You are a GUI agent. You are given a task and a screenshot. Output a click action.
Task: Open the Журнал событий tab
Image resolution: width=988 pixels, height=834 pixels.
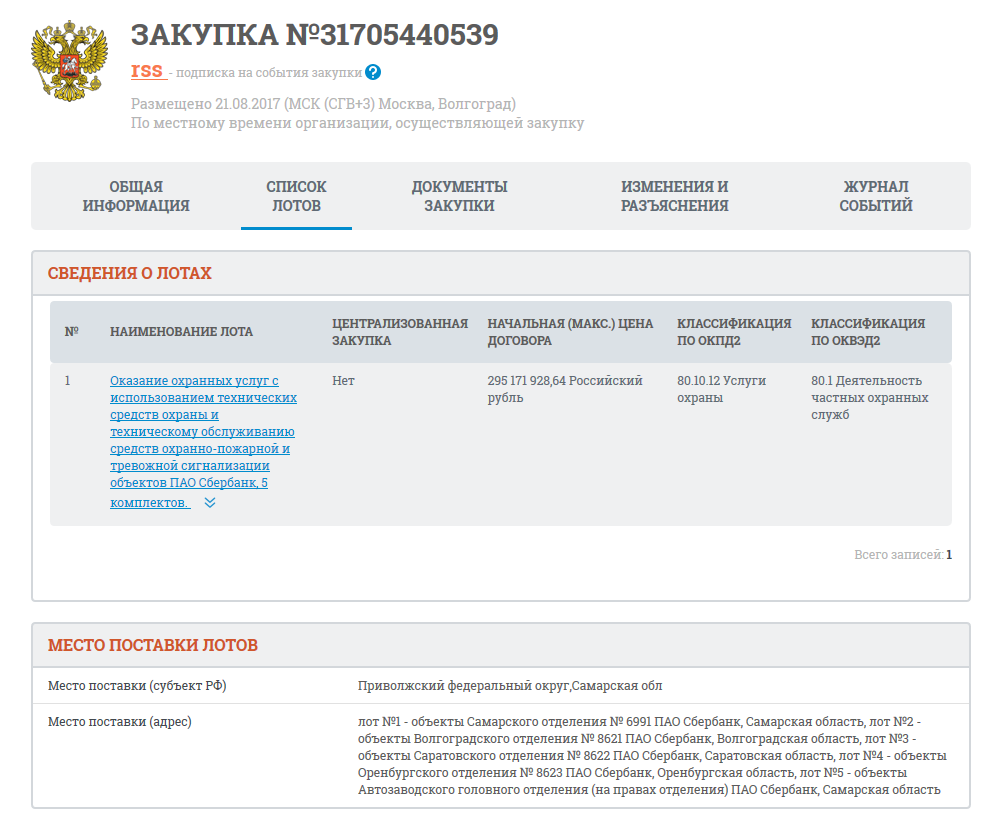[876, 196]
